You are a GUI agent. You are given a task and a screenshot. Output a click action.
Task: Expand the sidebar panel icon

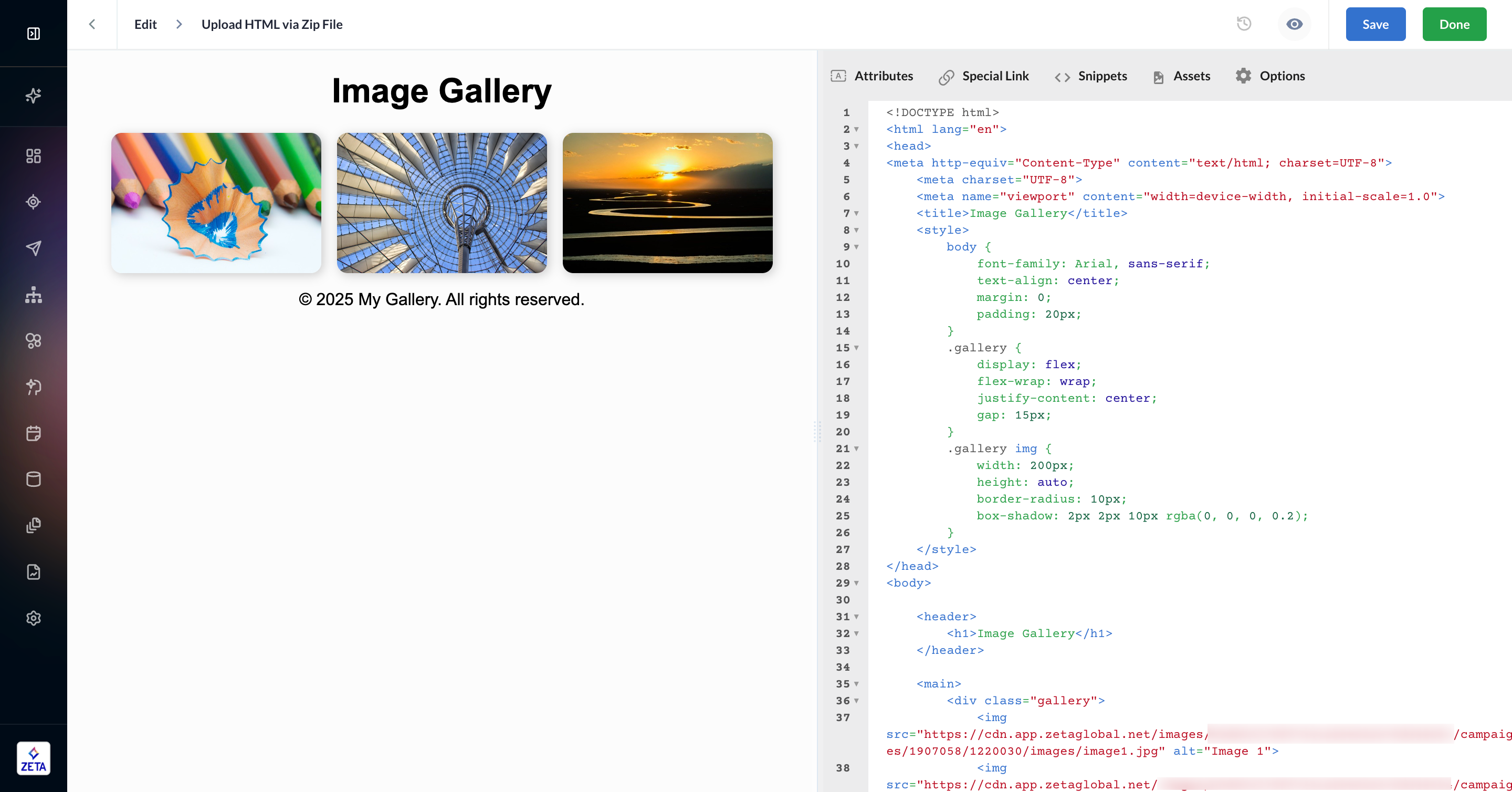34,34
